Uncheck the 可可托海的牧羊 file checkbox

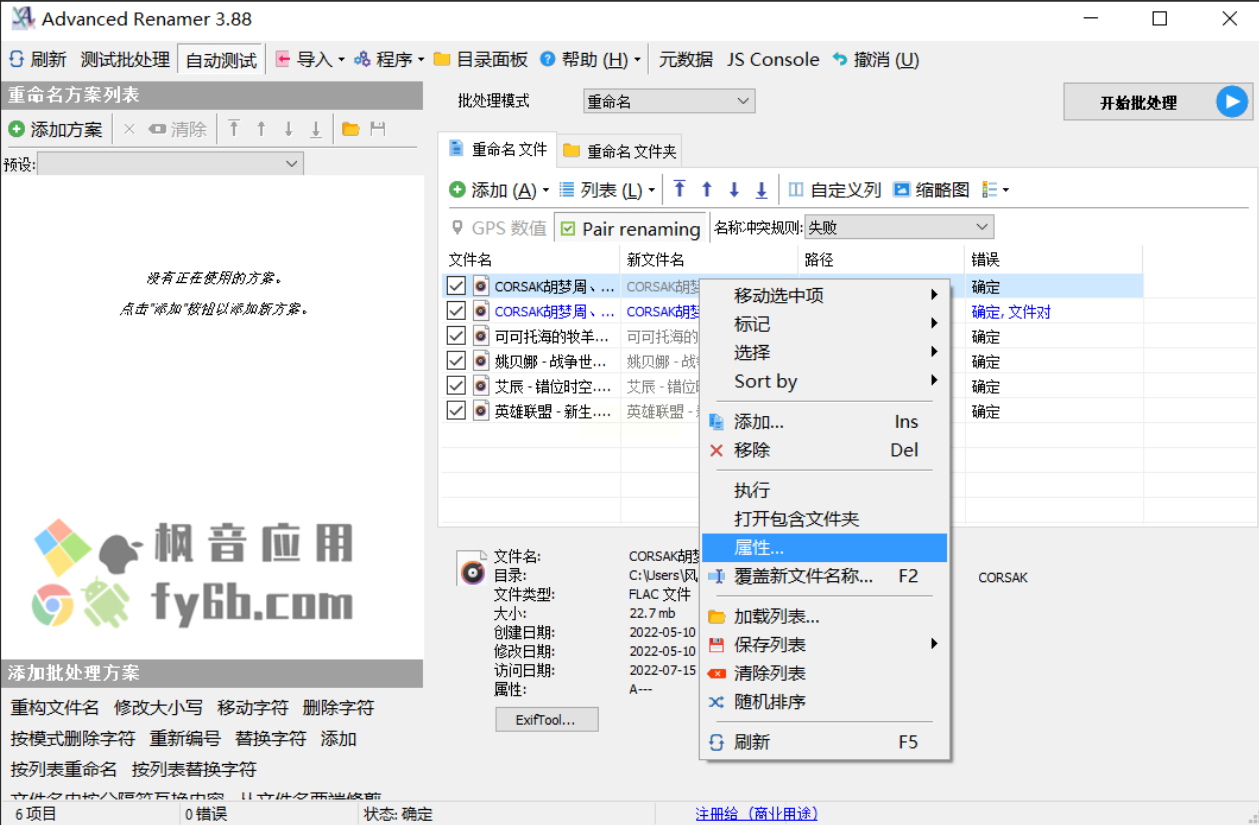coord(456,336)
